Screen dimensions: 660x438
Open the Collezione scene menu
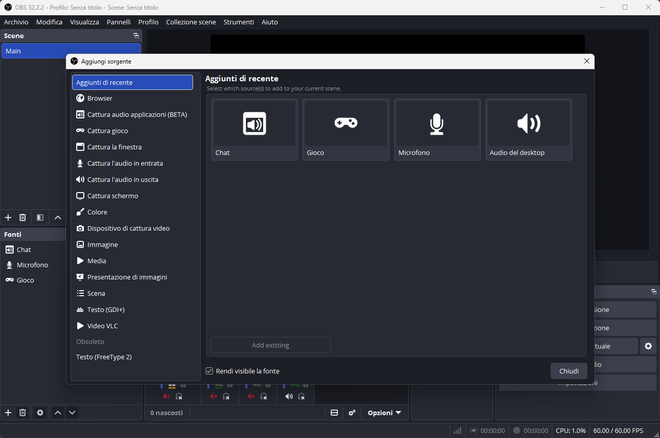point(191,22)
